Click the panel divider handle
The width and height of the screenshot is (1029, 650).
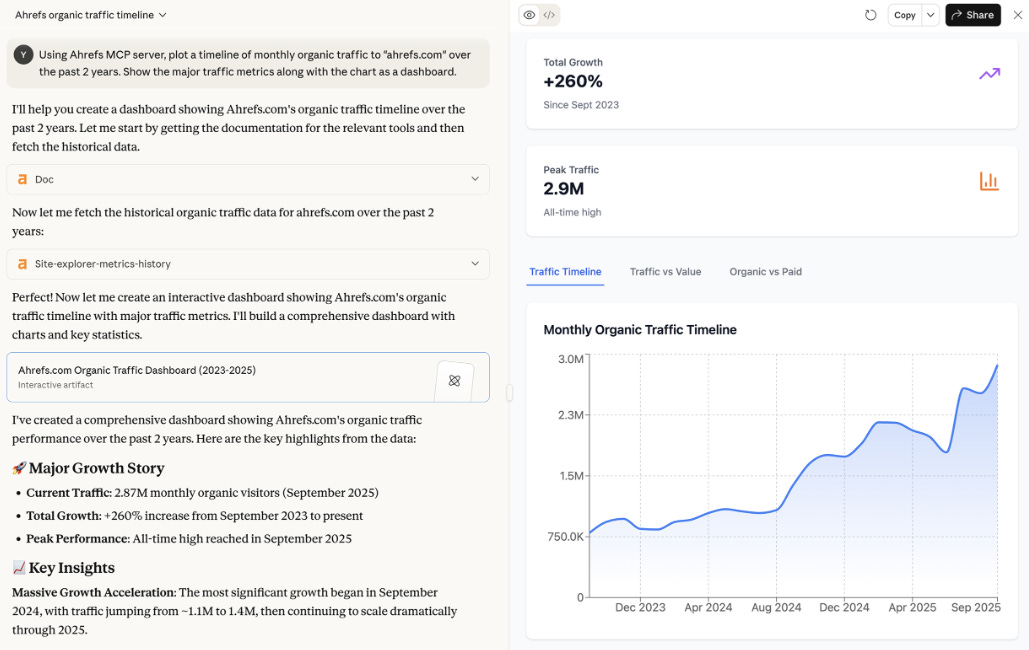509,393
